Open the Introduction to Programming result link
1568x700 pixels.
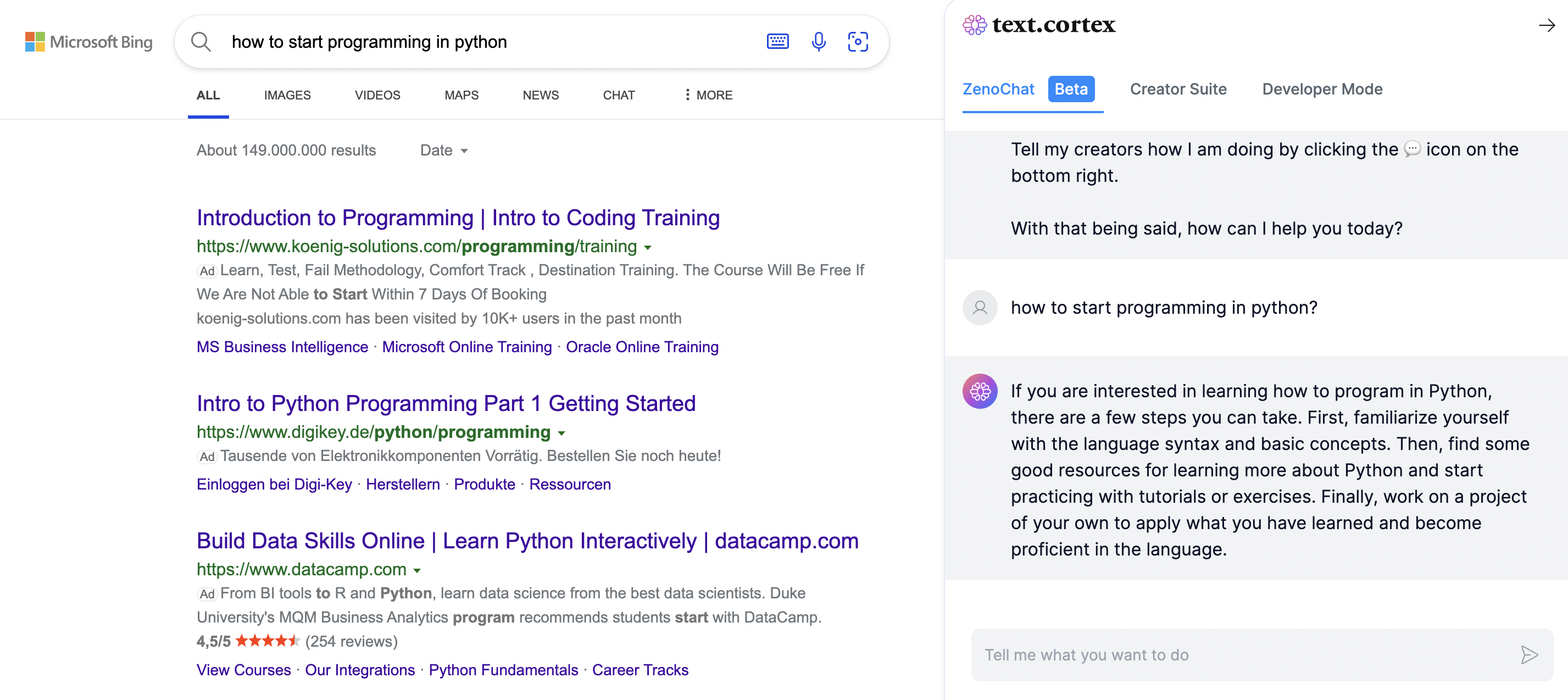click(458, 218)
